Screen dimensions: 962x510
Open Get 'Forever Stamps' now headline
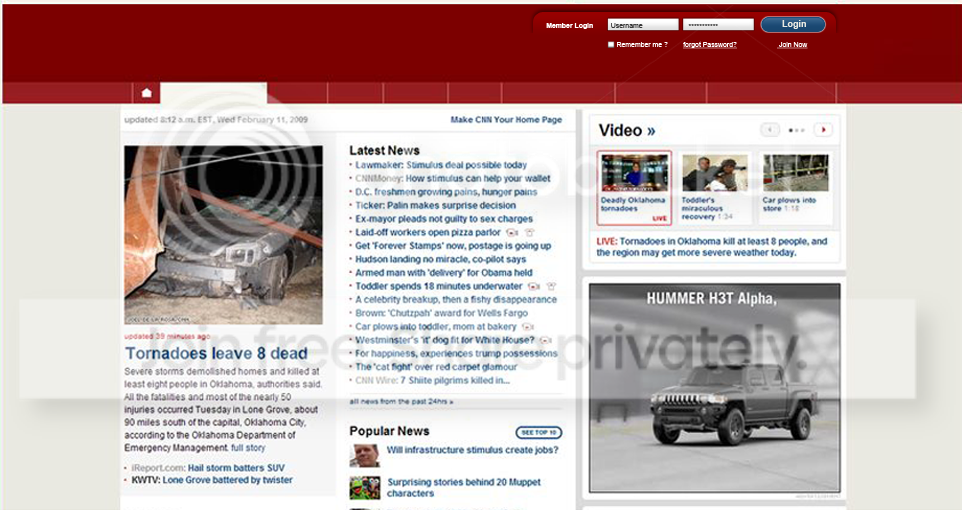453,246
